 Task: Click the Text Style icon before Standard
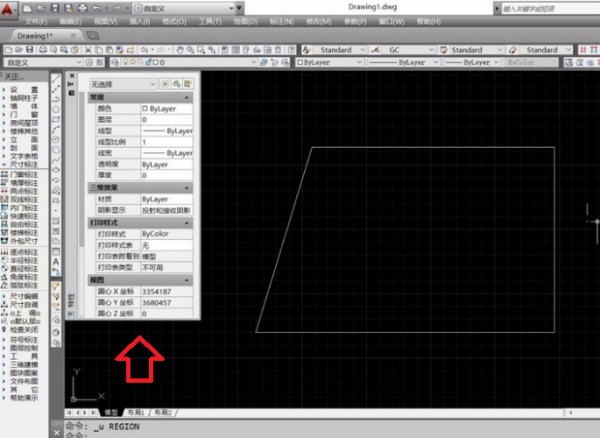[x=307, y=50]
